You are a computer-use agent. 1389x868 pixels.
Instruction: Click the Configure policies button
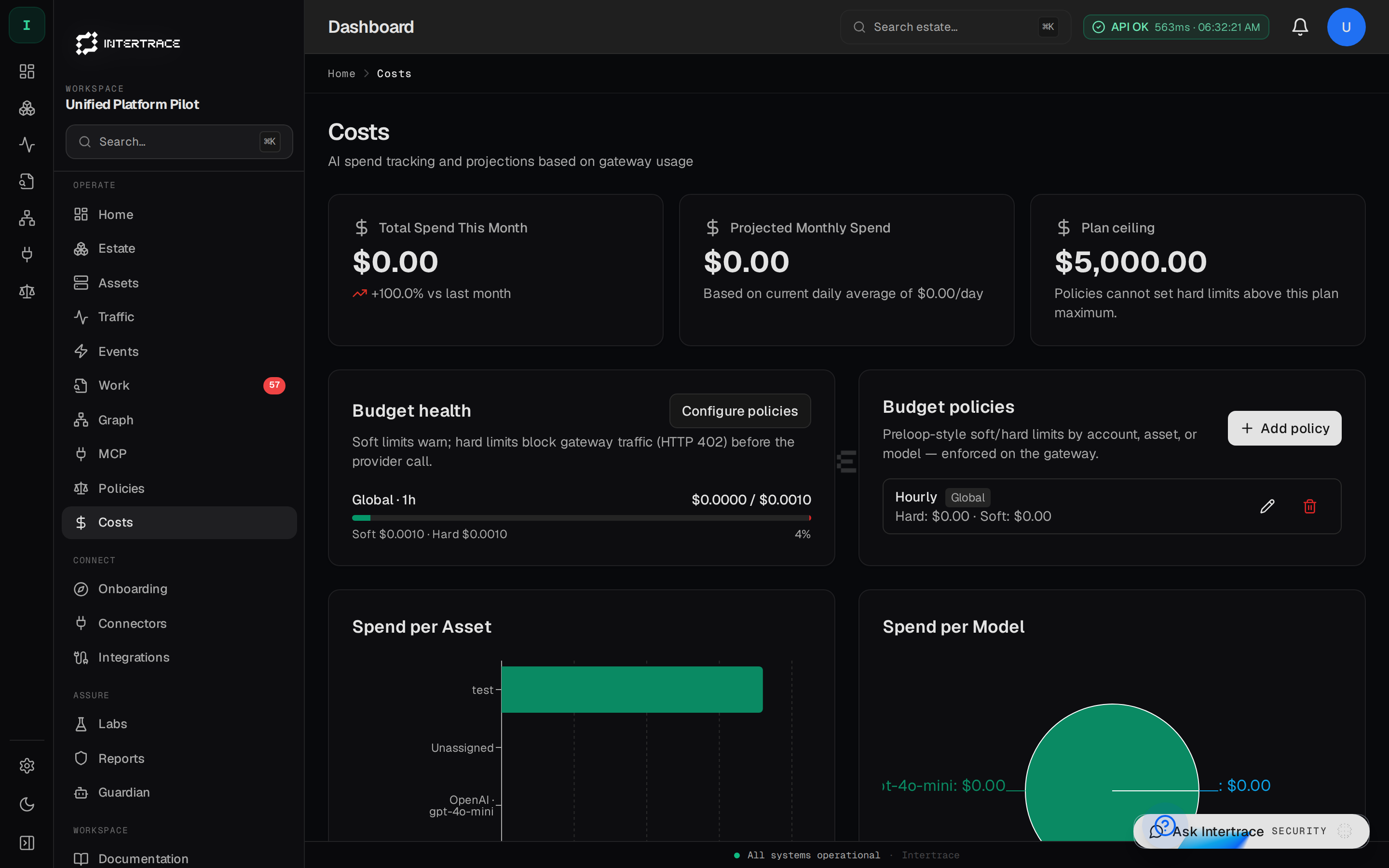[x=740, y=411]
